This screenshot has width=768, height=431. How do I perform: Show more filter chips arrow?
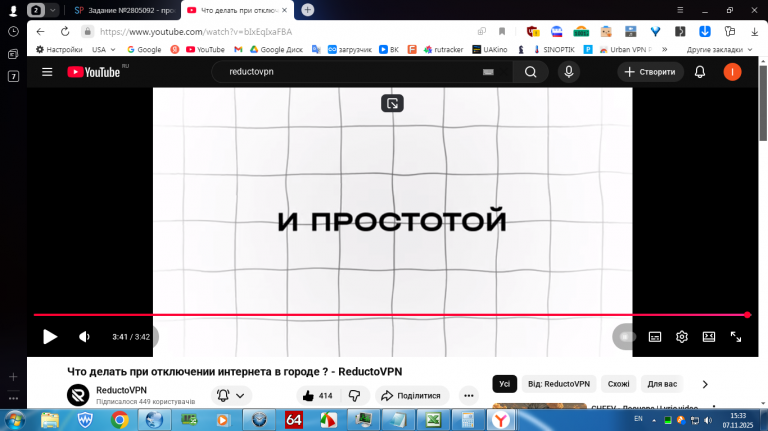[705, 384]
